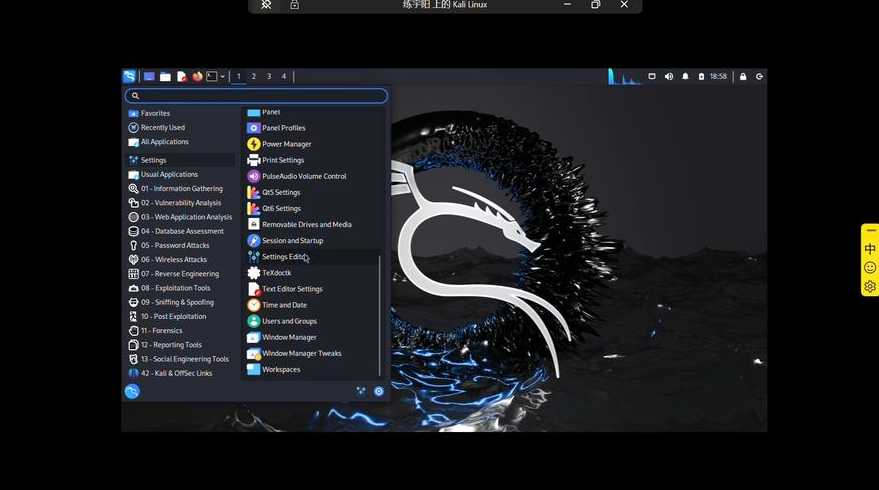The height and width of the screenshot is (490, 879).
Task: Open the volume control tray icon
Action: (x=669, y=76)
